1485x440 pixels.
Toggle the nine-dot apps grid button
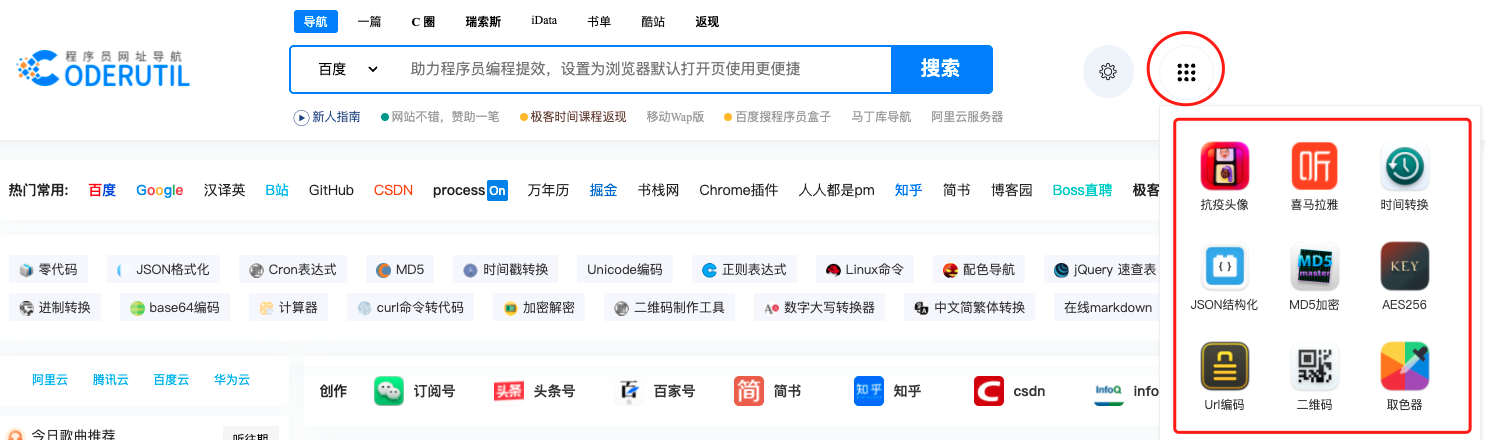click(1187, 72)
